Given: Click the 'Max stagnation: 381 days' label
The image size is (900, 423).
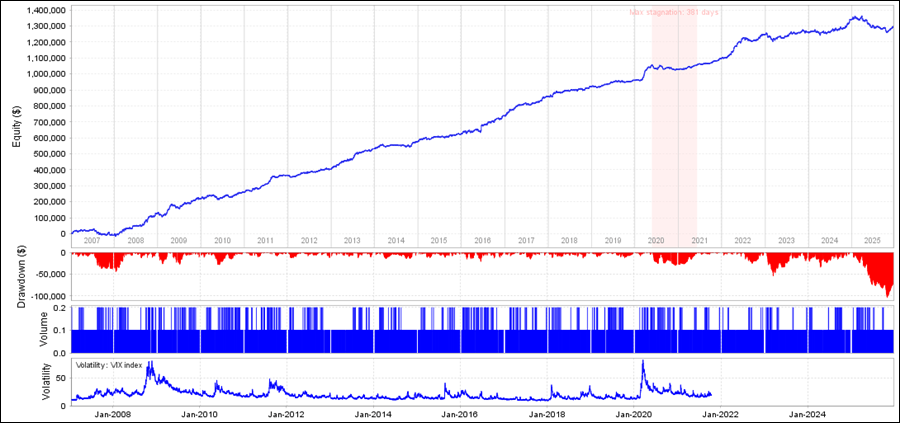Looking at the screenshot, I should [674, 13].
